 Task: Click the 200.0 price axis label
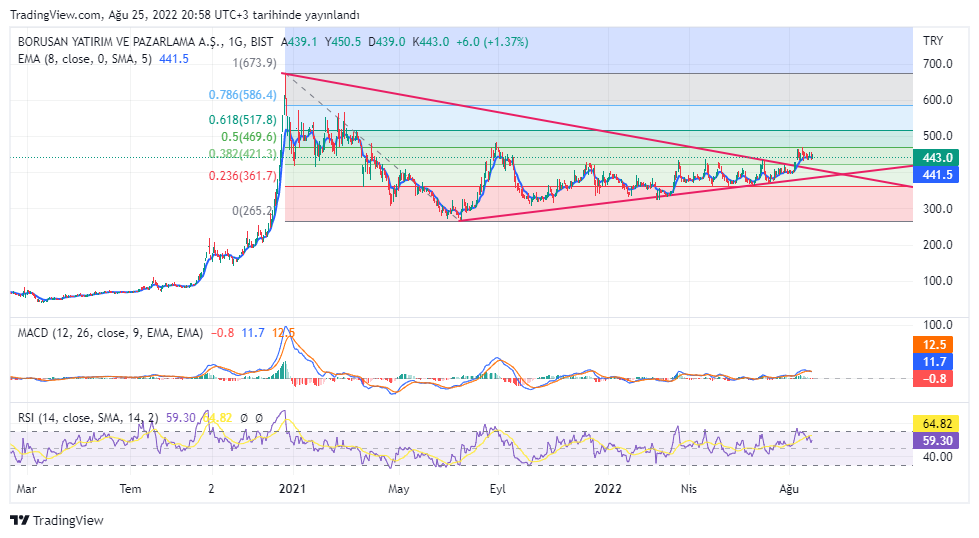938,245
